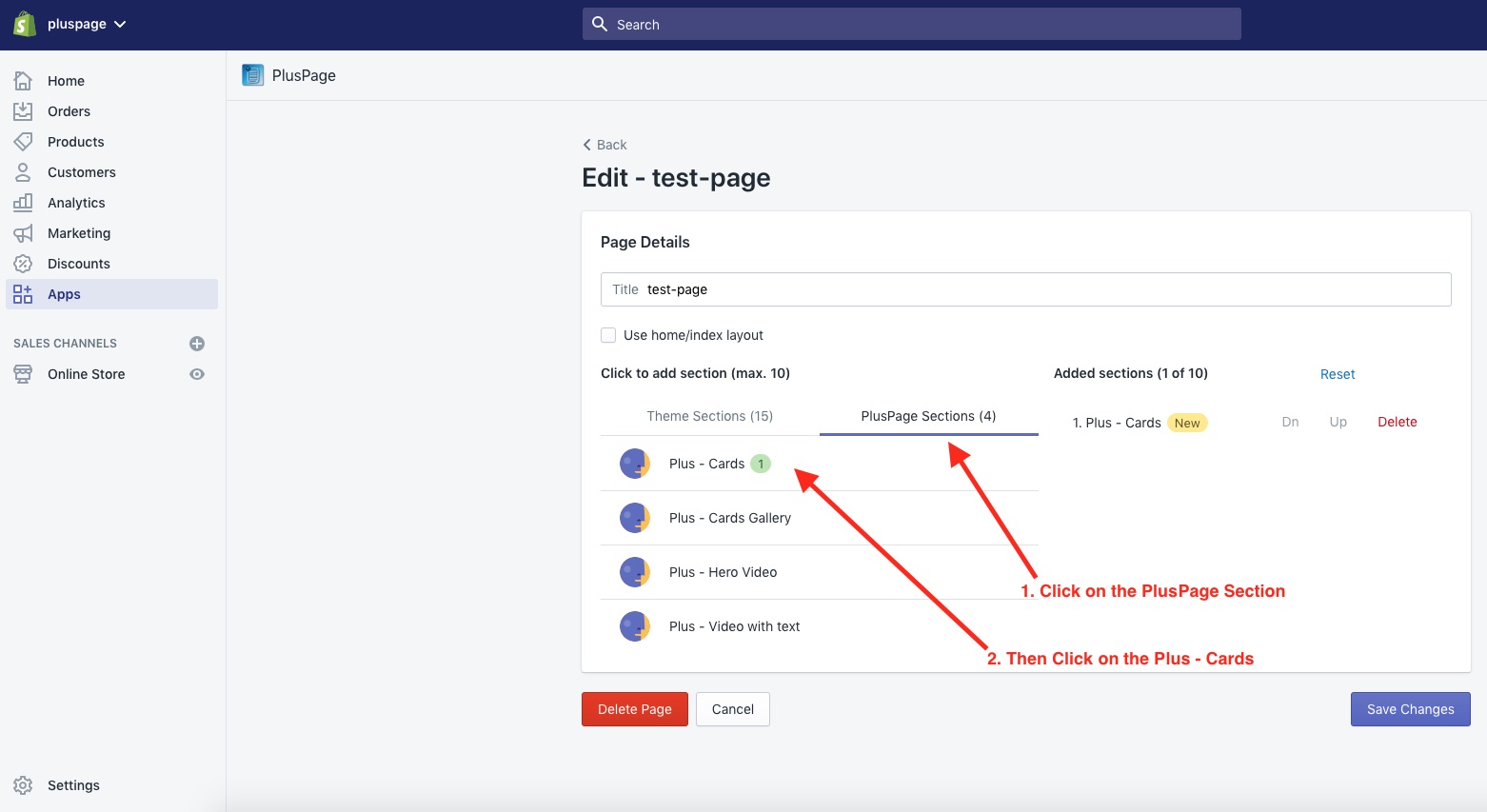Image resolution: width=1487 pixels, height=812 pixels.
Task: Add a sales channel plus icon
Action: pos(197,344)
